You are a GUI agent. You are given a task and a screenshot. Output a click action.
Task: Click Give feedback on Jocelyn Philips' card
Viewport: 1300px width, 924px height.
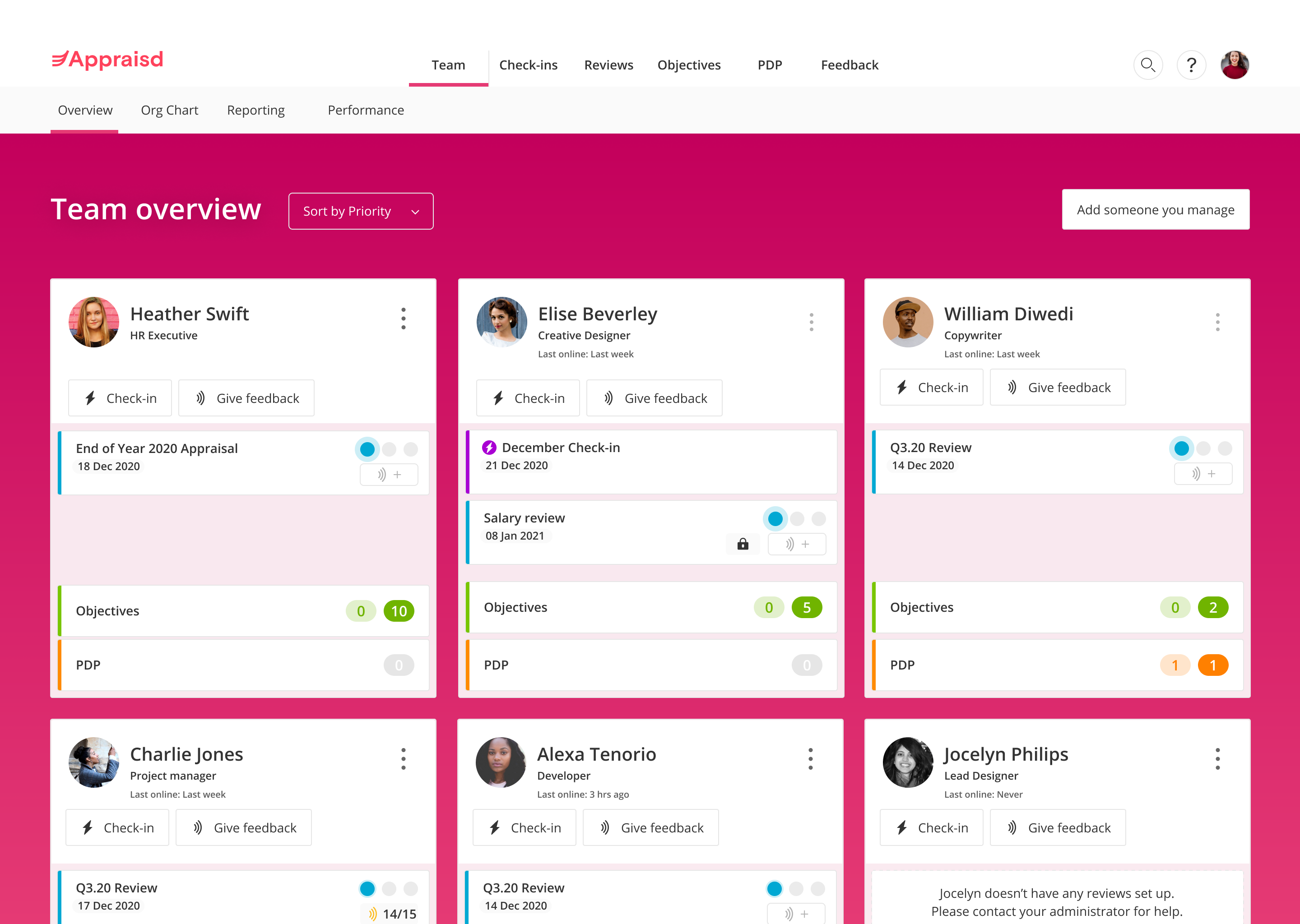point(1058,827)
